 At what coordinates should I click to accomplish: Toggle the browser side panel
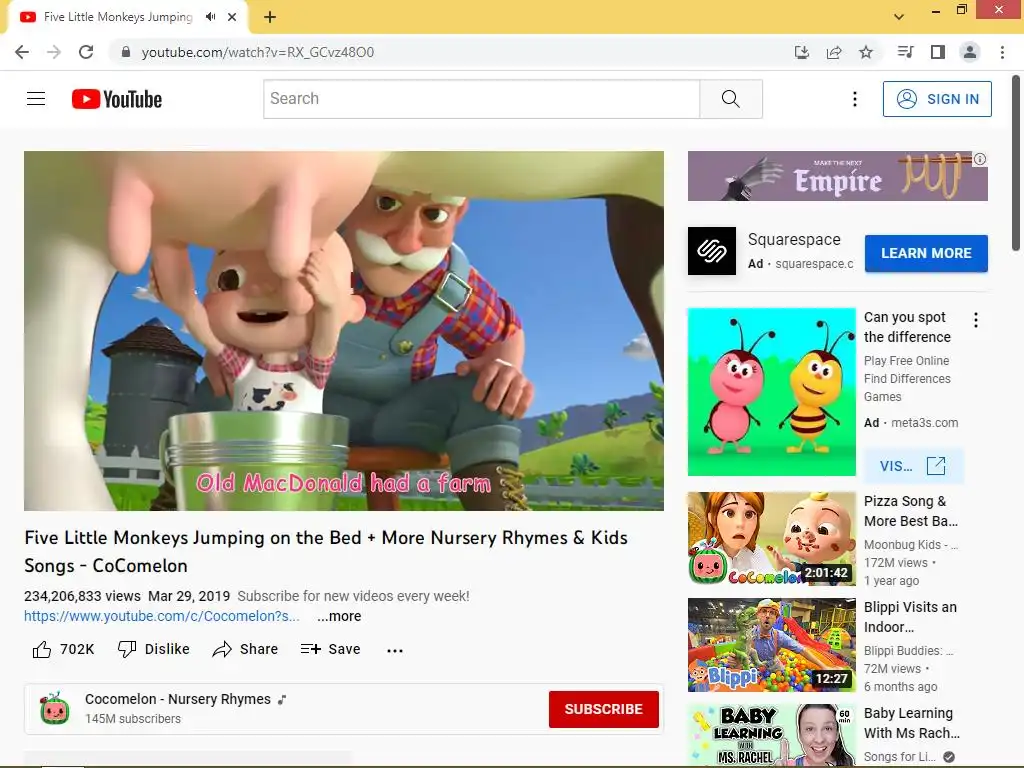(x=938, y=52)
